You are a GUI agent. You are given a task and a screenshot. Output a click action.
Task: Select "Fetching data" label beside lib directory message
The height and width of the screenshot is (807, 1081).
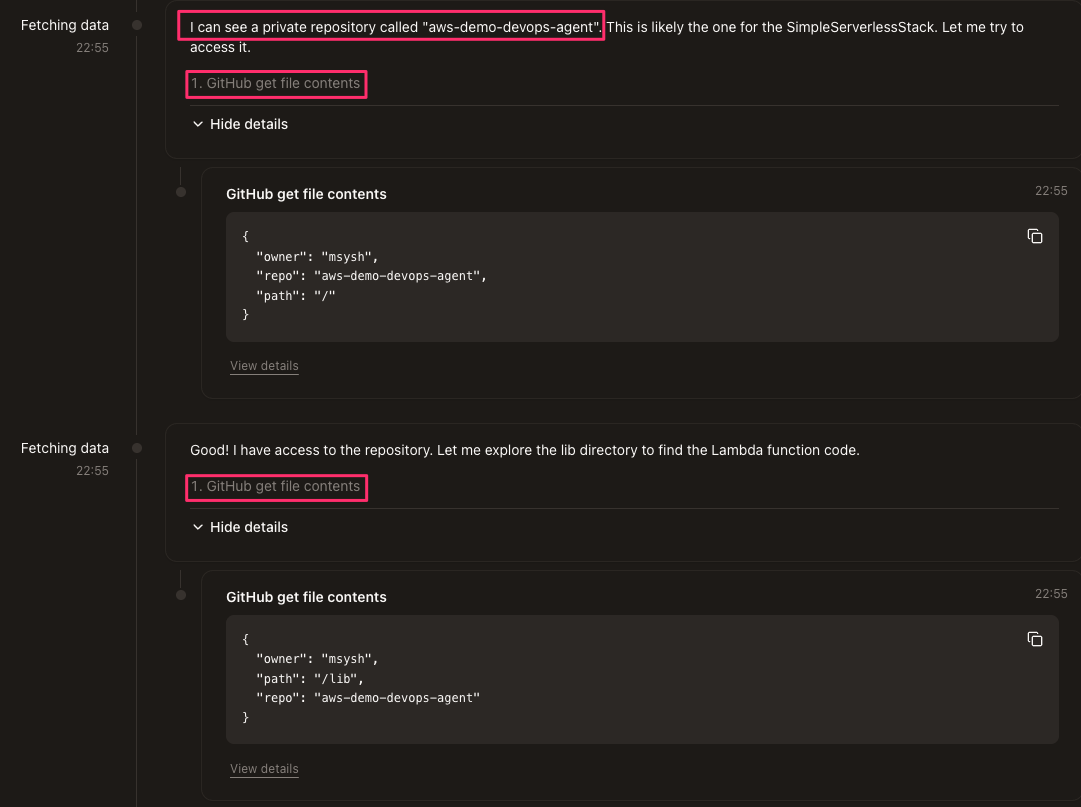click(65, 448)
